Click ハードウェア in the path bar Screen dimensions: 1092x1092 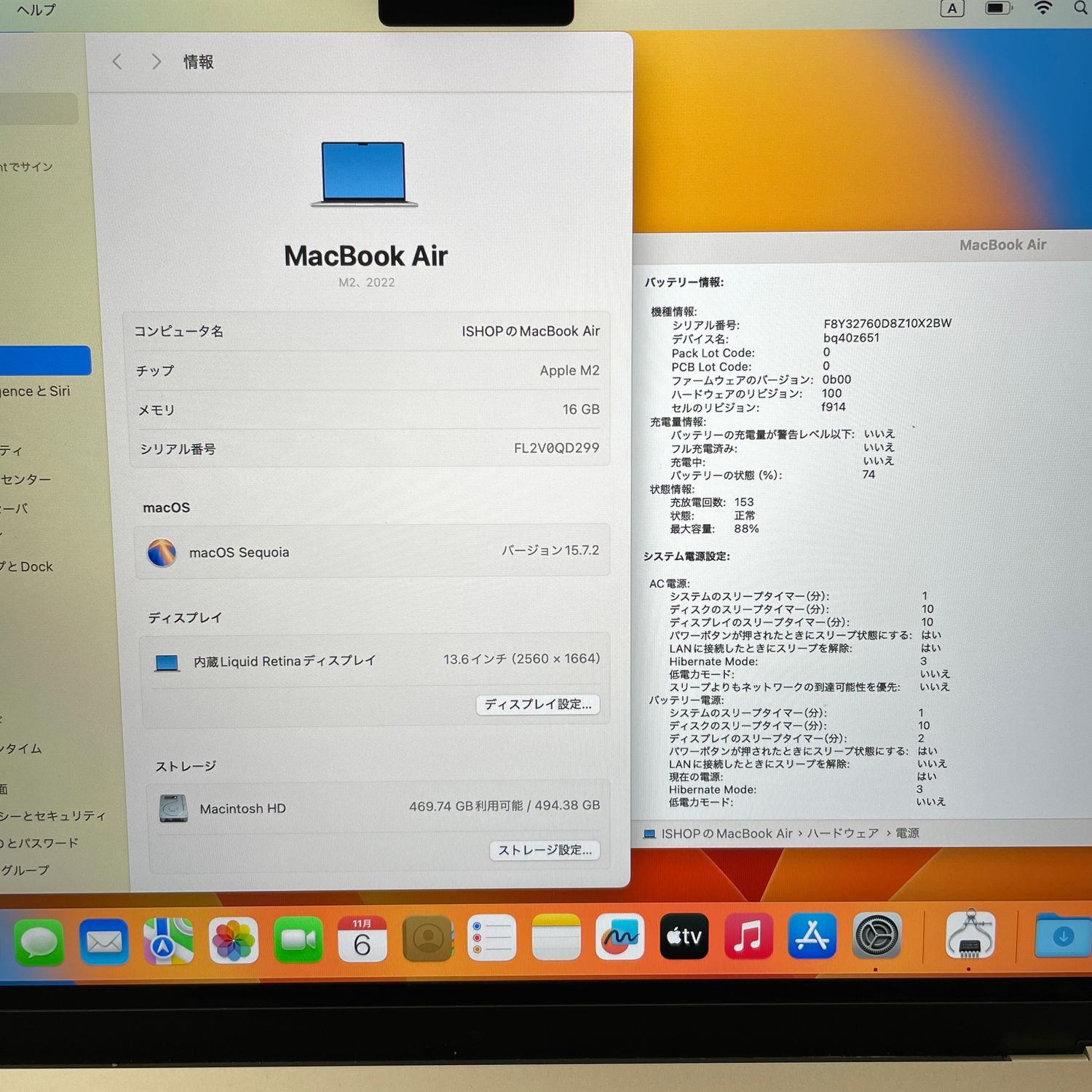(x=842, y=834)
